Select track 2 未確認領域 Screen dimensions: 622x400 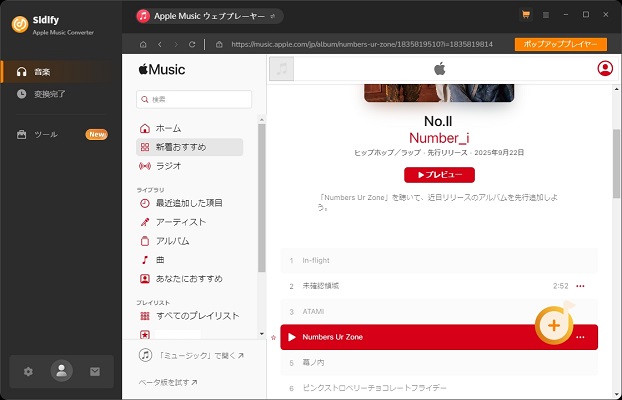(x=439, y=286)
